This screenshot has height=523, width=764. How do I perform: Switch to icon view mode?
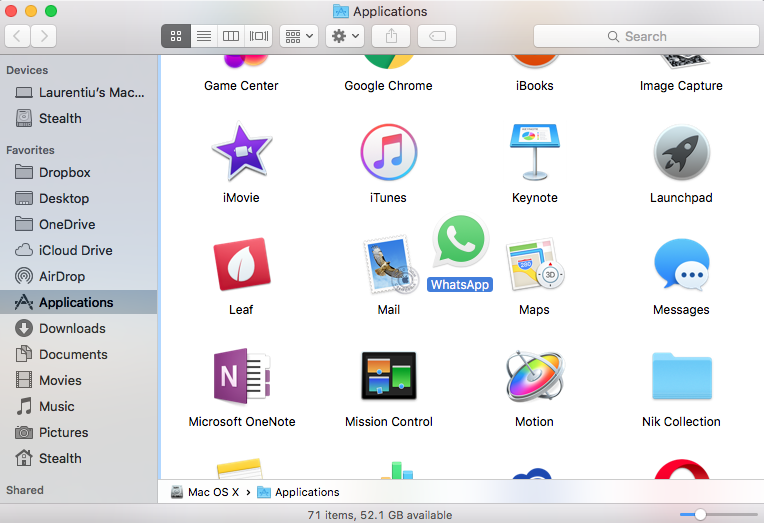[176, 36]
